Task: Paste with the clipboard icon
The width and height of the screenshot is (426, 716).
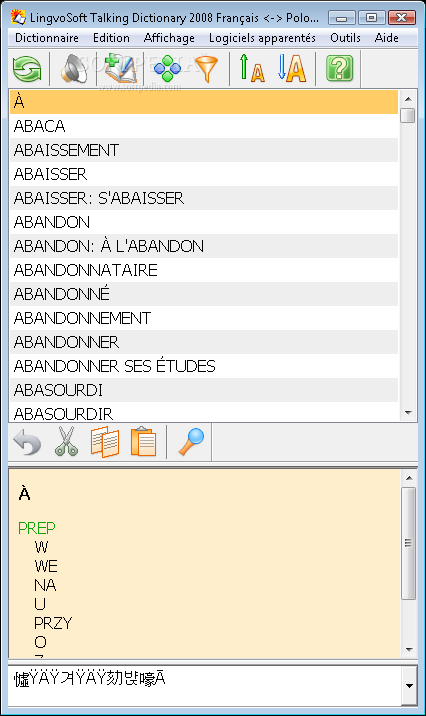Action: tap(143, 442)
